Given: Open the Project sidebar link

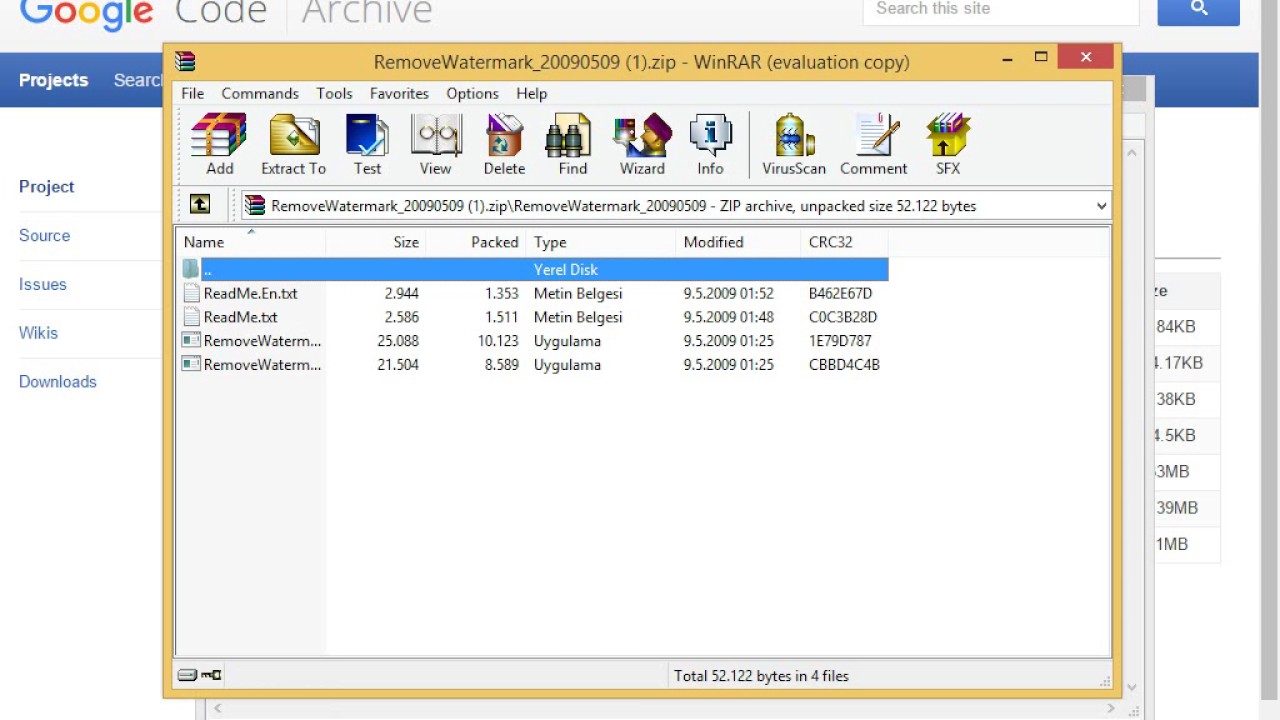Looking at the screenshot, I should tap(47, 187).
